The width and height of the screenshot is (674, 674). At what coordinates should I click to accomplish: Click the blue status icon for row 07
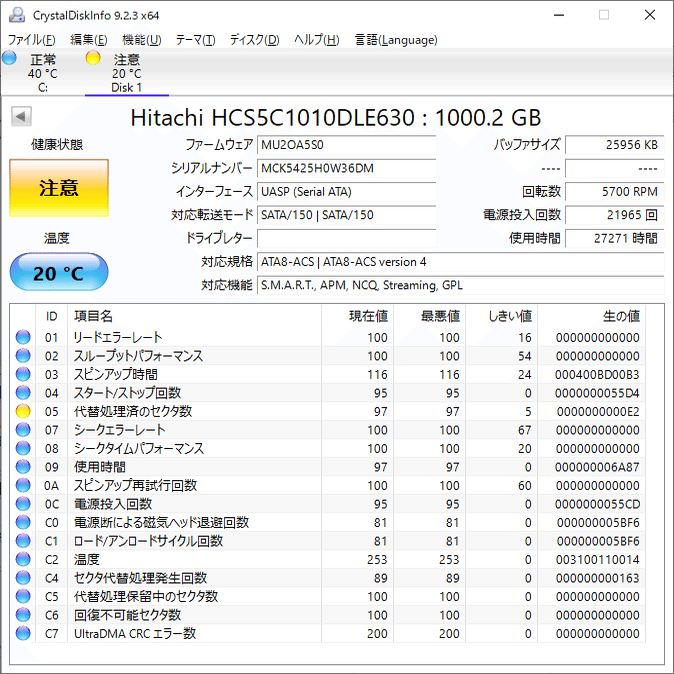coord(23,430)
